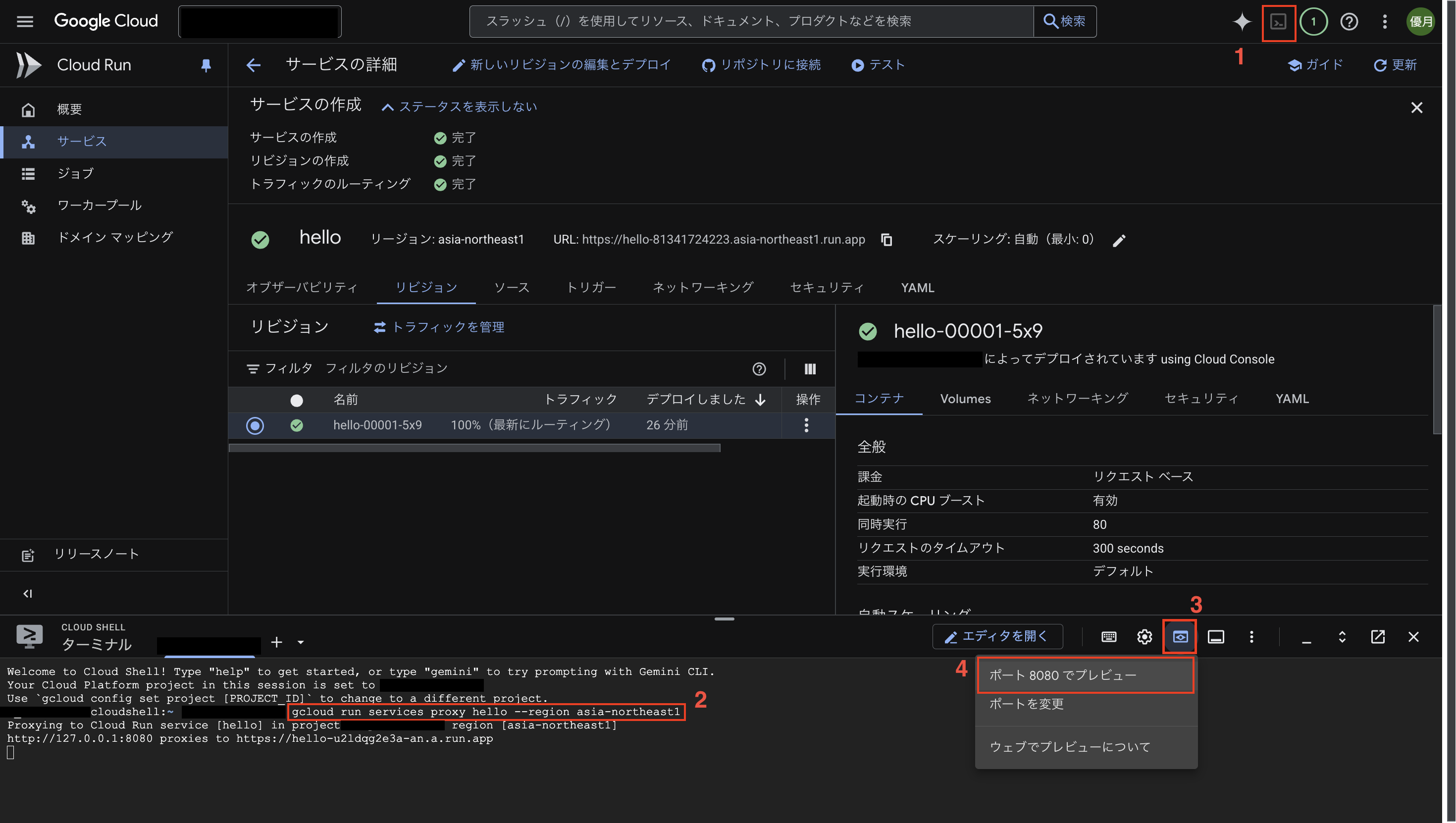Viewport: 1456px width, 823px height.
Task: Open the 操作 kebab menu for hello-00001-5x9
Action: (806, 425)
